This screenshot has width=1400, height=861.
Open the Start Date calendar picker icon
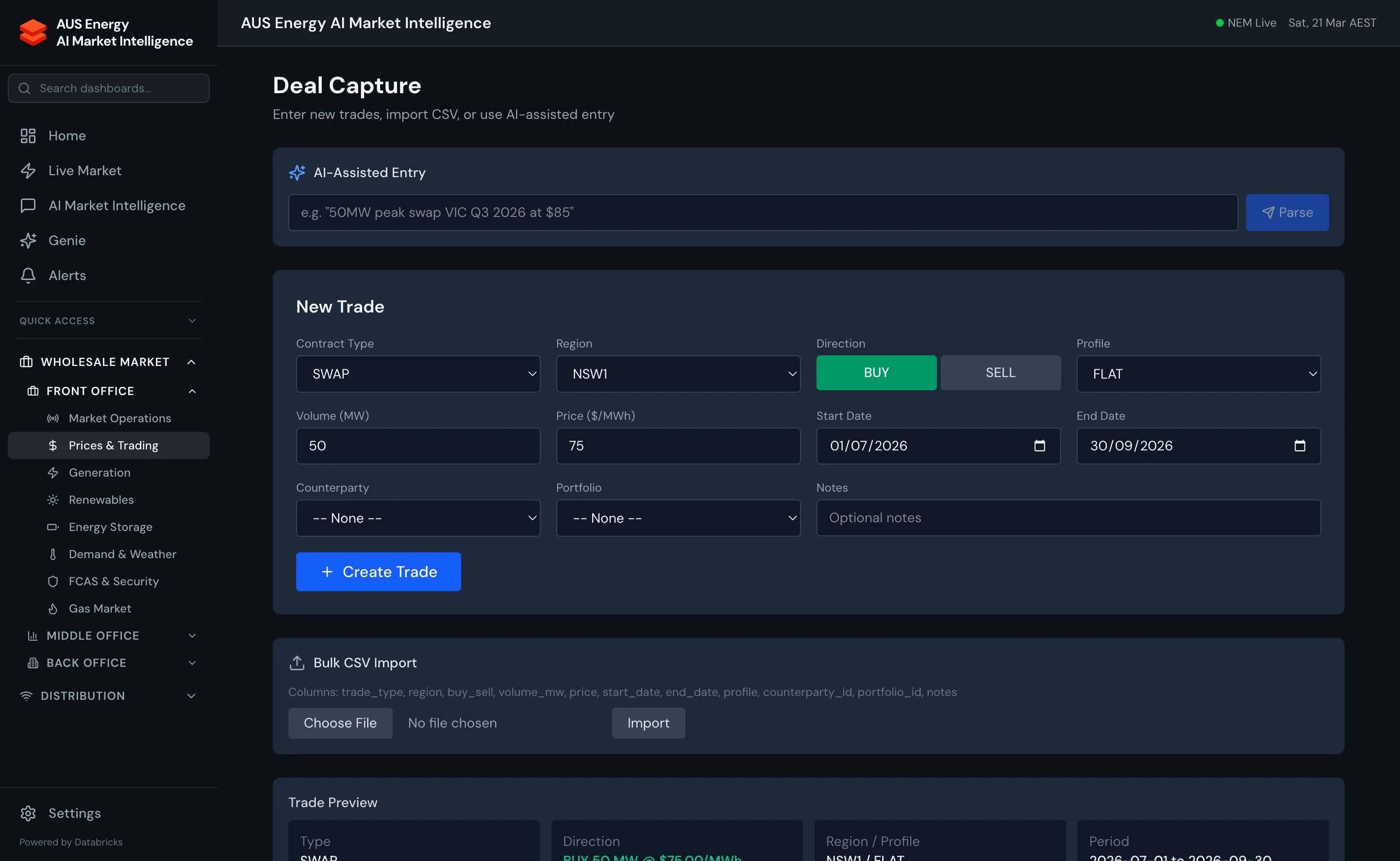tap(1040, 446)
